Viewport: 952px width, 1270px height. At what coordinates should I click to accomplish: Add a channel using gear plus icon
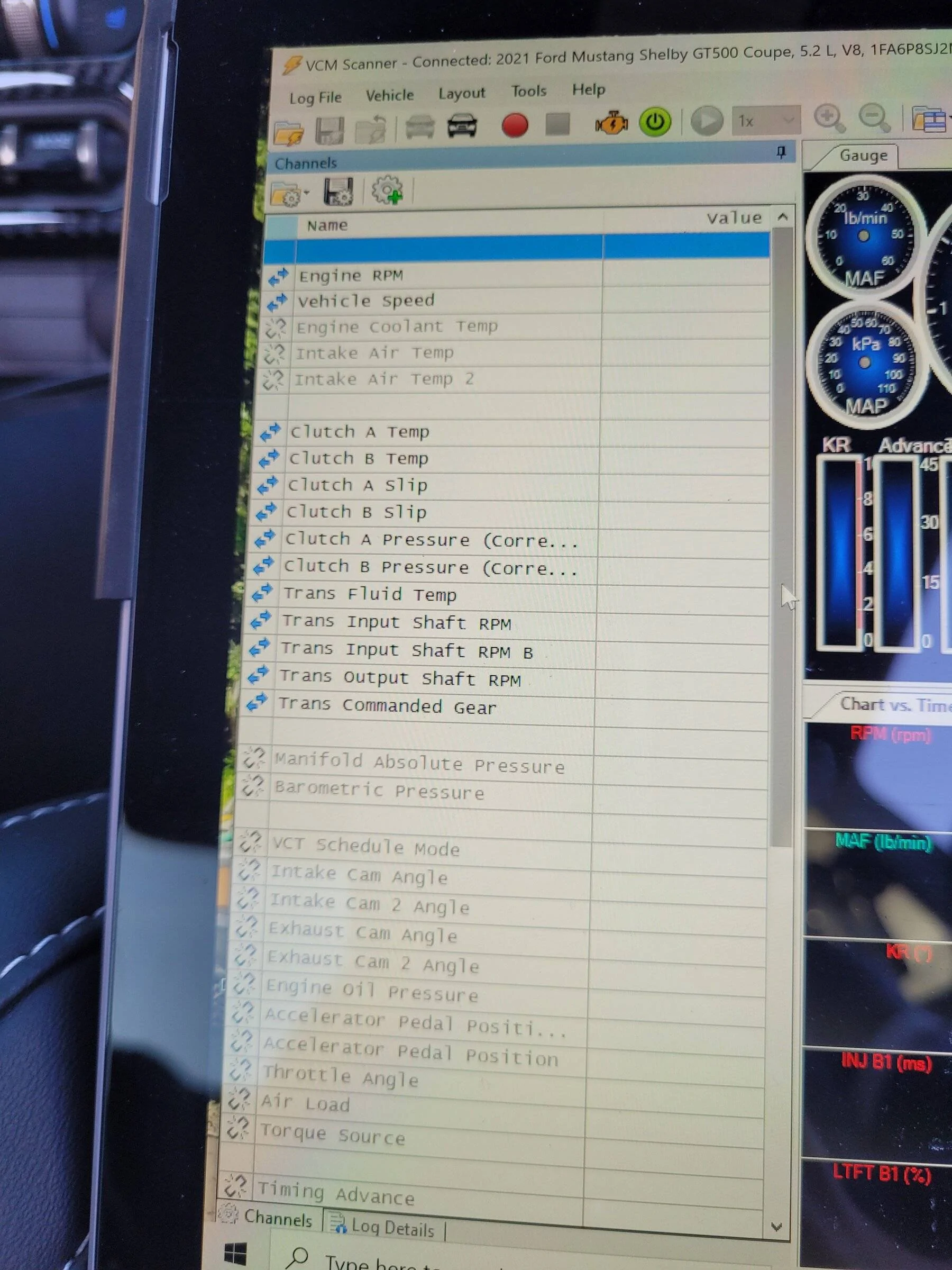coord(388,189)
